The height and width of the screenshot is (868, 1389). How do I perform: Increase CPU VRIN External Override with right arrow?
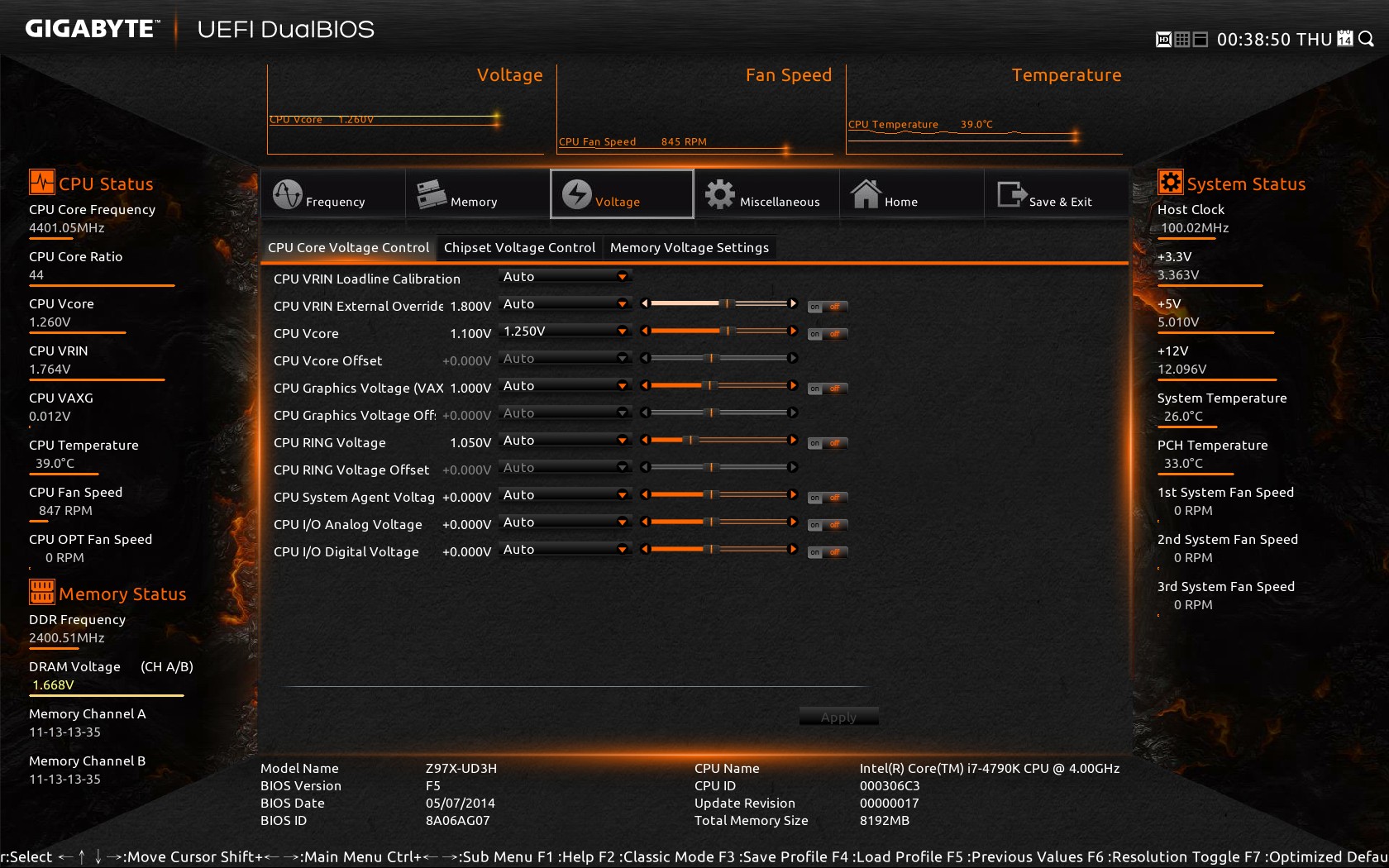[793, 303]
